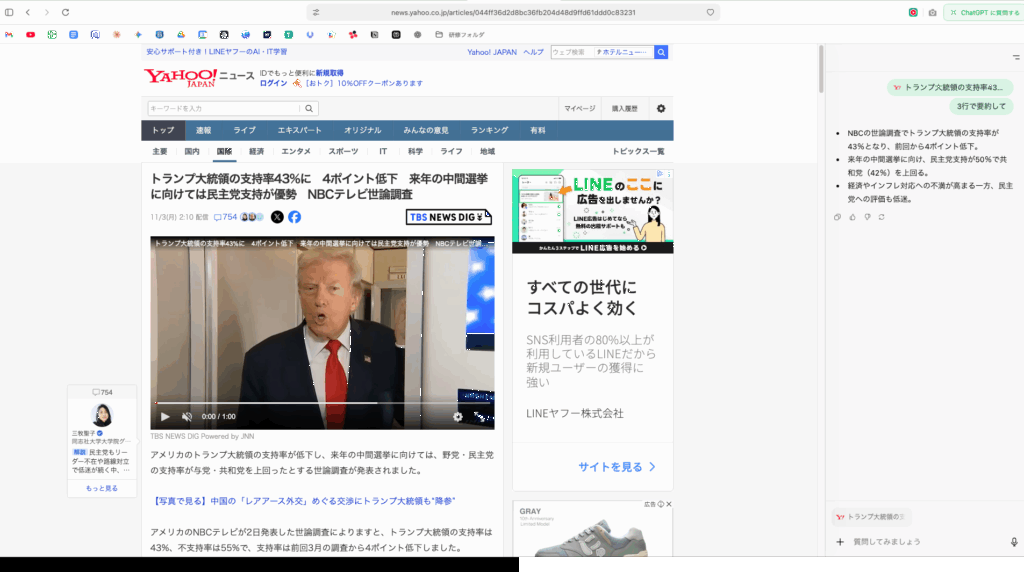The width and height of the screenshot is (1024, 572).
Task: Click the blue web search magnifier button
Action: [661, 52]
